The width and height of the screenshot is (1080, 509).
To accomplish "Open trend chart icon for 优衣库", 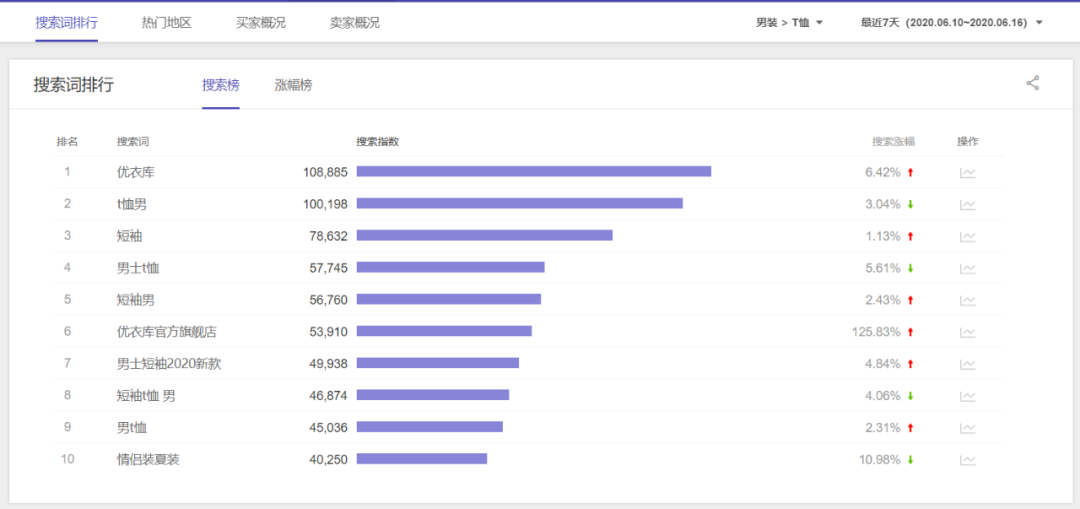I will 967,173.
